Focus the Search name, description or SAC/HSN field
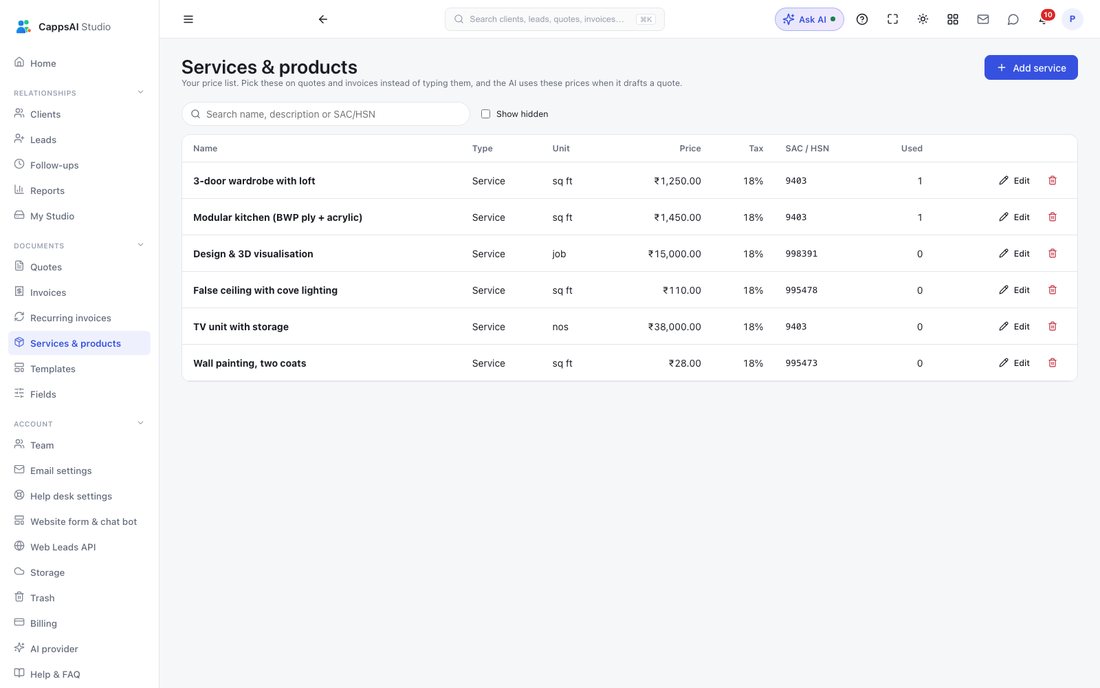This screenshot has height=688, width=1100. (326, 114)
